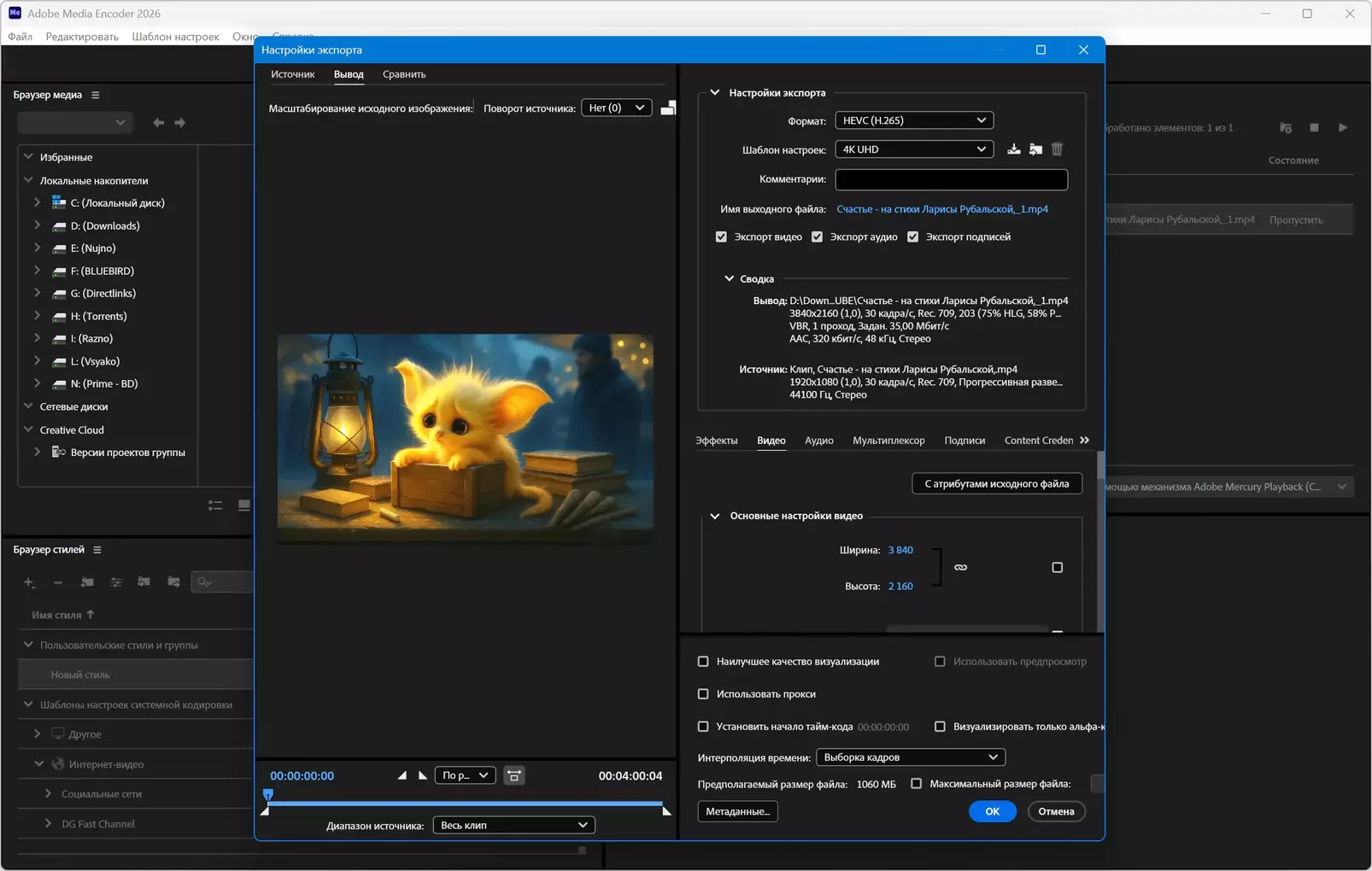Switch to the Аудио tab
This screenshot has height=871, width=1372.
[x=818, y=441]
